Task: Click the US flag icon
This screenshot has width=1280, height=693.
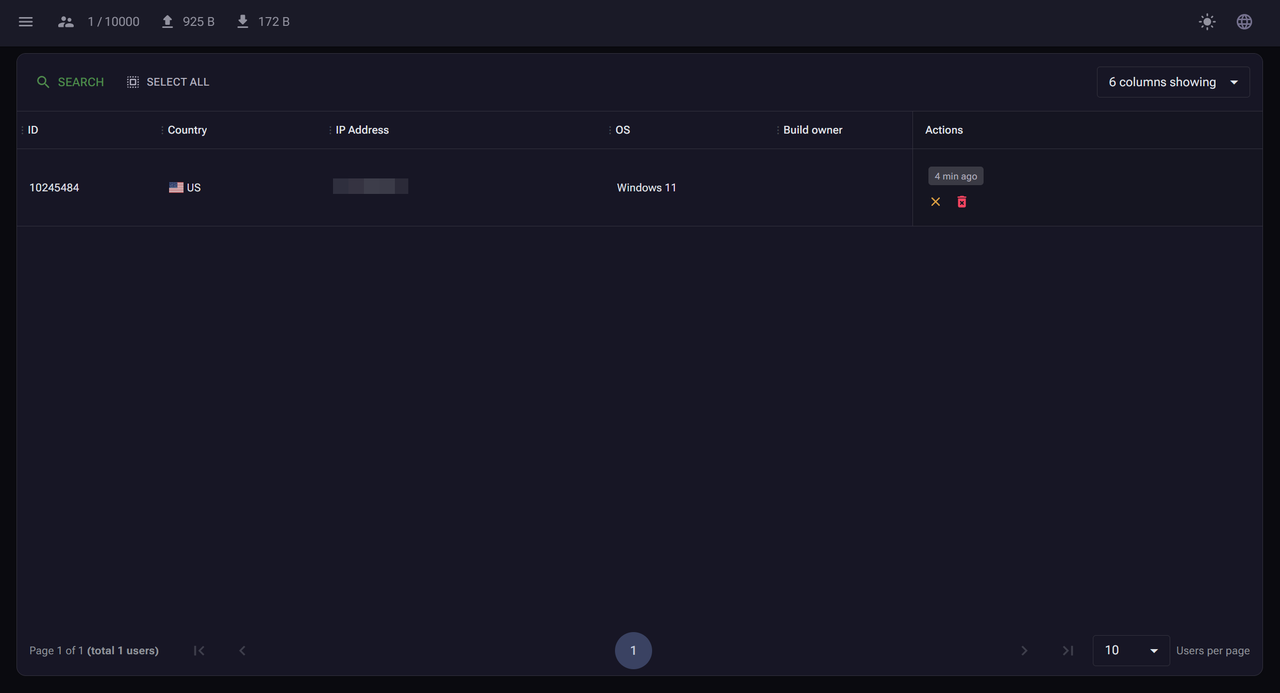Action: 176,188
